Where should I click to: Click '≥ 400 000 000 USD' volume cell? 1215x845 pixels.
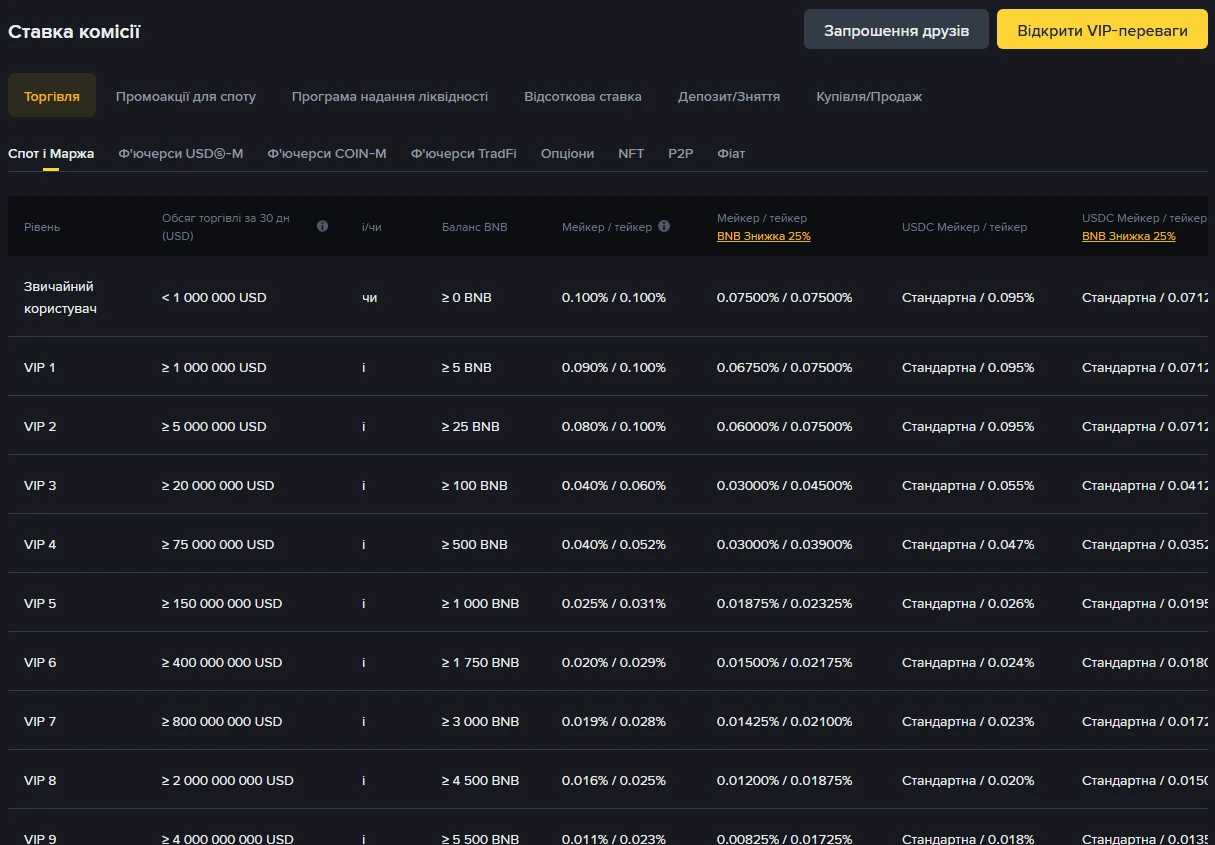[x=222, y=662]
